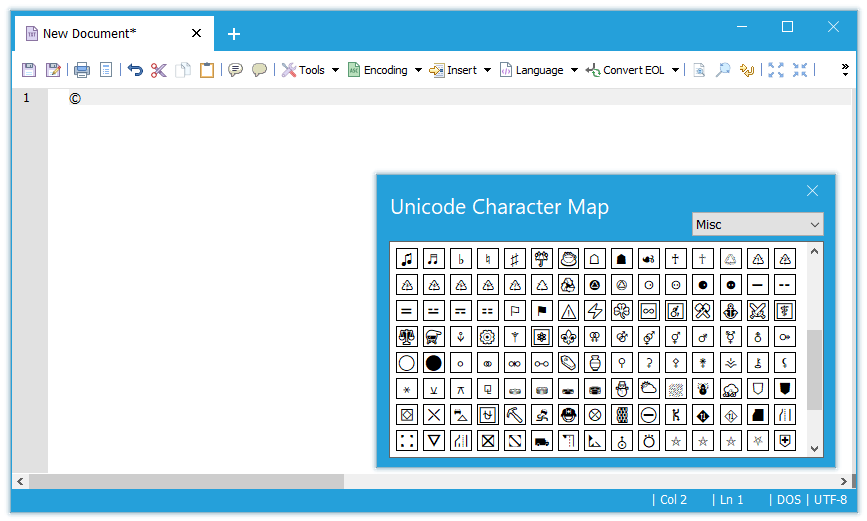The image size is (867, 521).
Task: Click the Paste clipboard icon
Action: click(x=207, y=70)
